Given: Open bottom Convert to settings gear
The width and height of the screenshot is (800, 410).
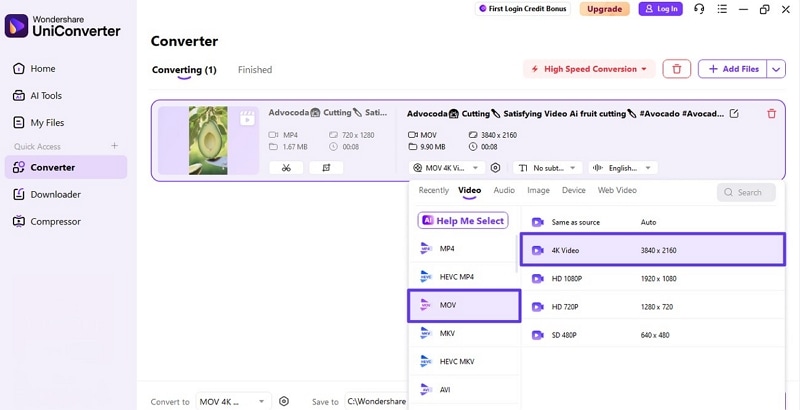Looking at the screenshot, I should (x=284, y=401).
